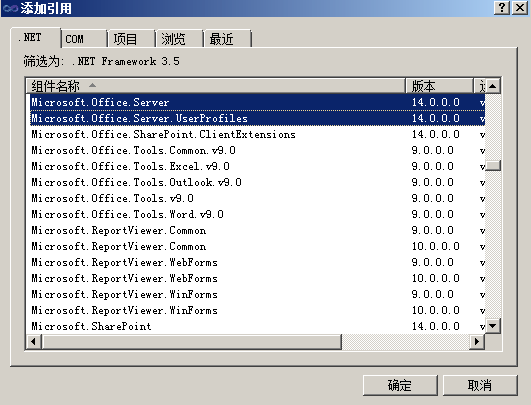The width and height of the screenshot is (531, 405).
Task: Click the 添加引用 title bar app icon
Action: tap(10, 8)
